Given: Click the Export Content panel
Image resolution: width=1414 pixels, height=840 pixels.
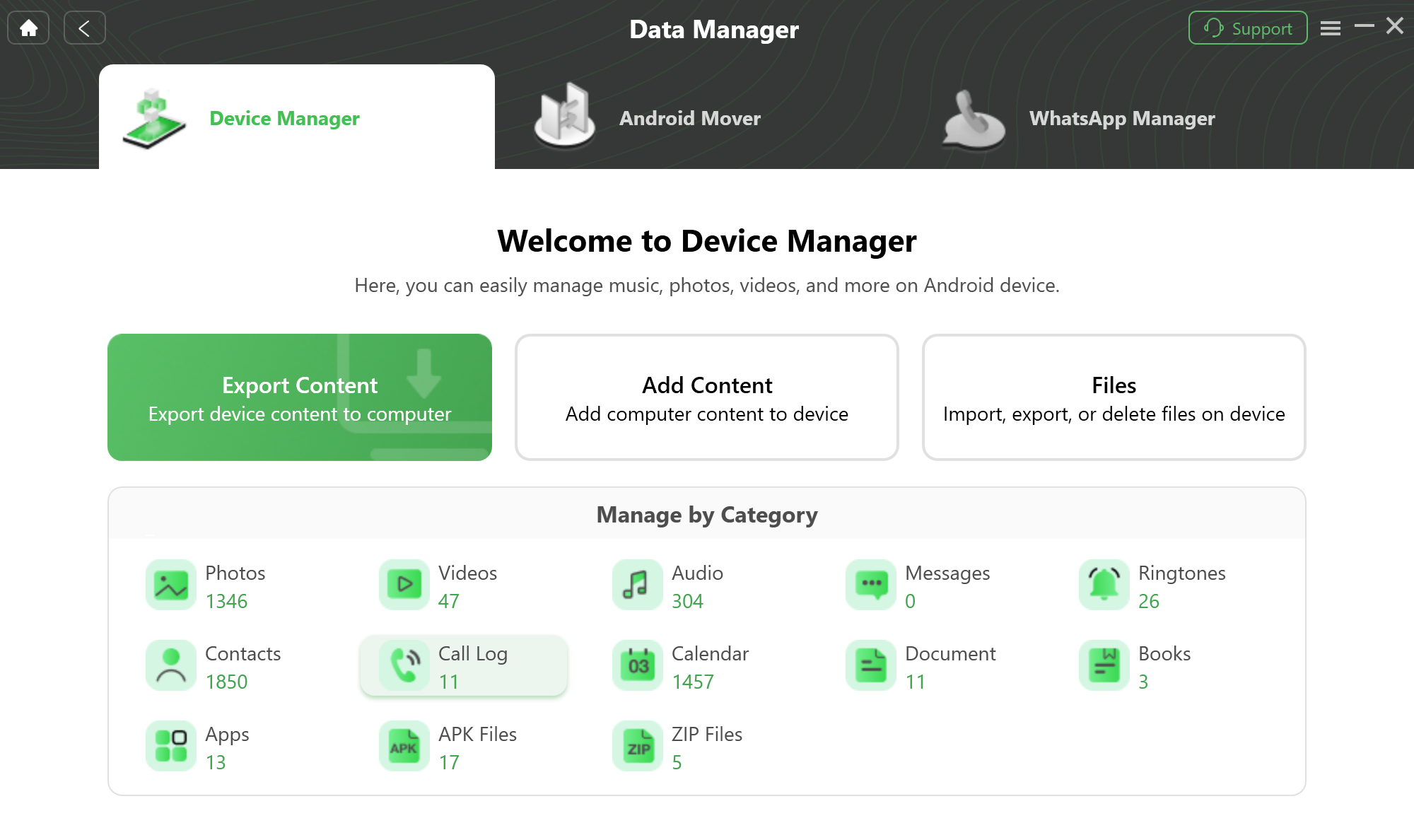Looking at the screenshot, I should click(299, 397).
